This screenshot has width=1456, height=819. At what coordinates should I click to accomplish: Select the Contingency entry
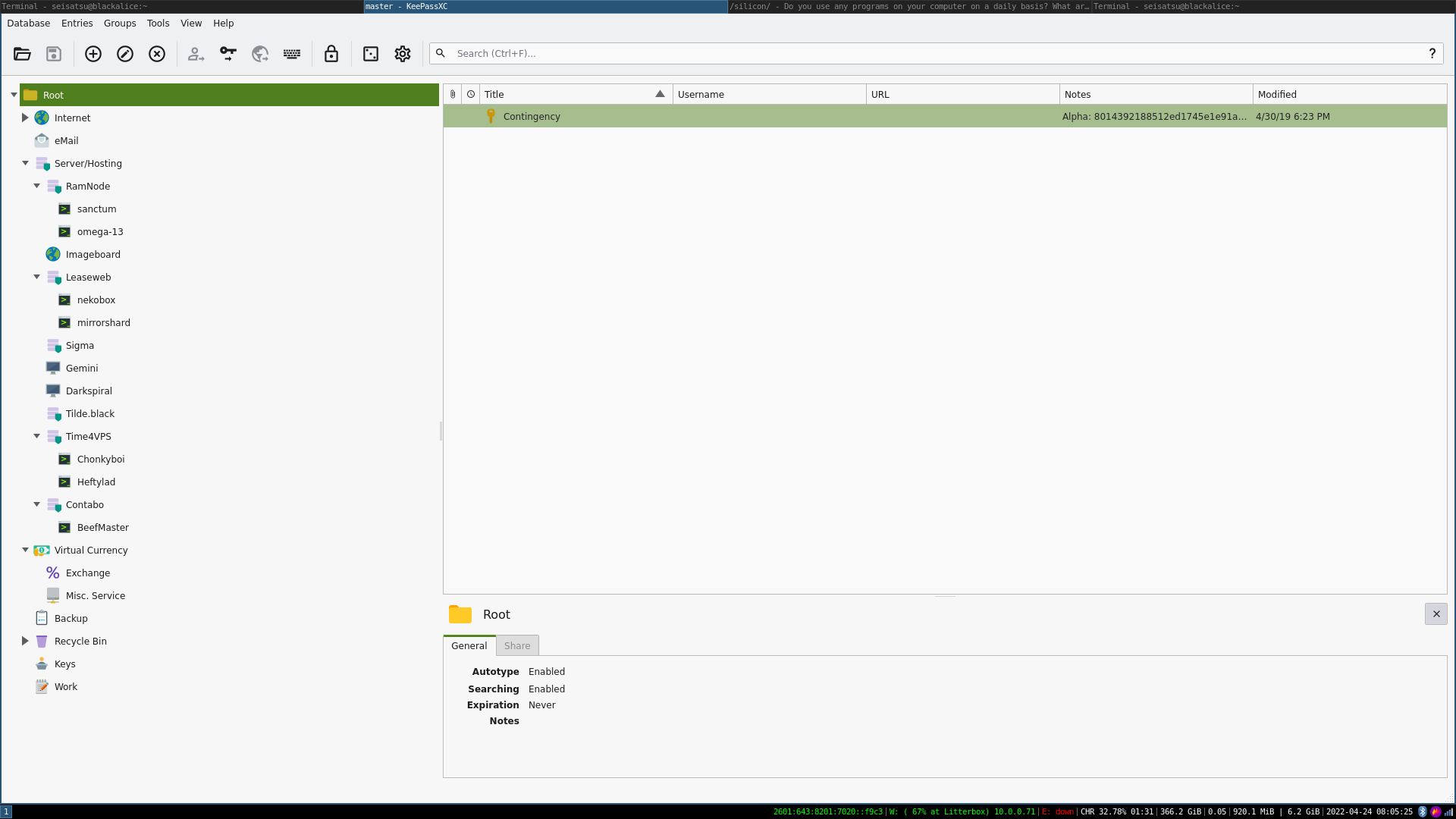[532, 117]
